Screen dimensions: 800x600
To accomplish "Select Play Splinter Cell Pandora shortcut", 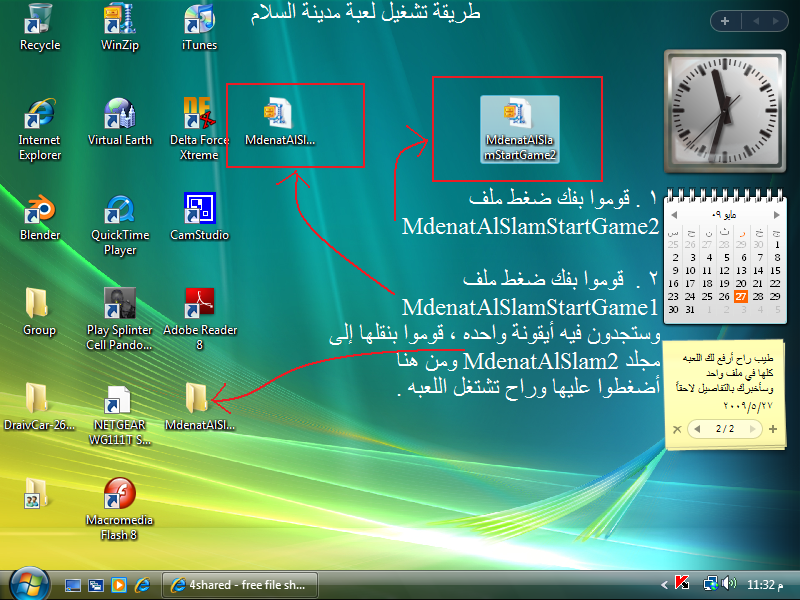I will (x=119, y=319).
